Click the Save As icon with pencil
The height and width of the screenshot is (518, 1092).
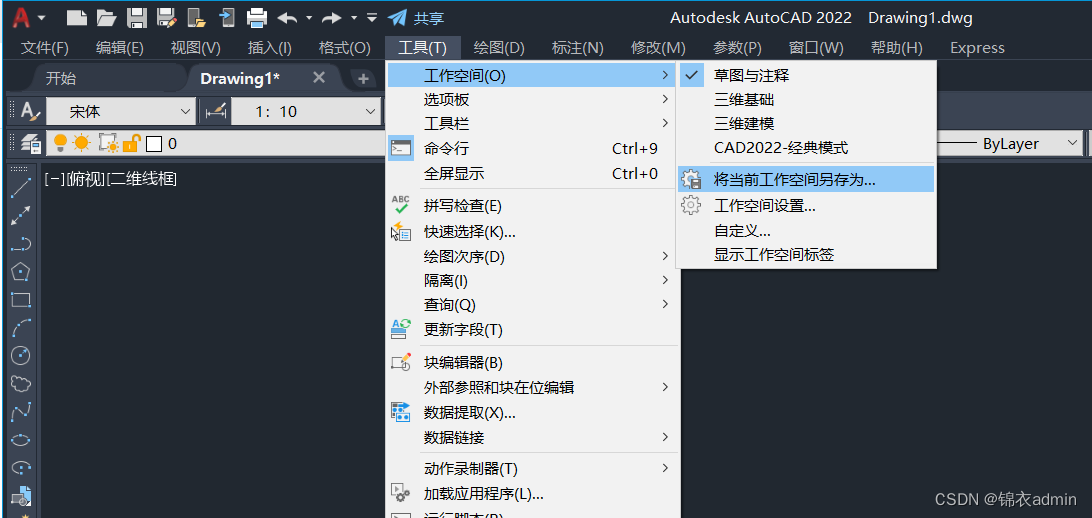pos(167,17)
